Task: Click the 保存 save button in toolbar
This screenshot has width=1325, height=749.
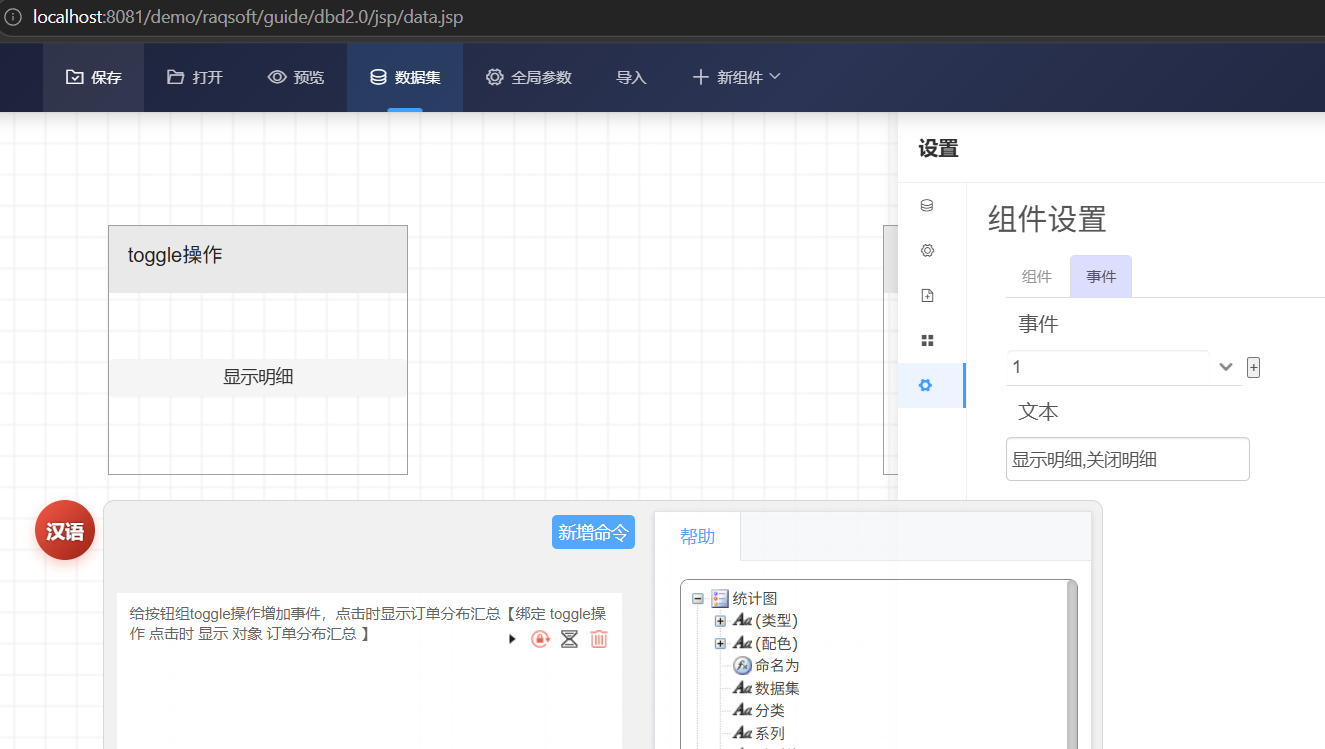Action: pyautogui.click(x=93, y=77)
